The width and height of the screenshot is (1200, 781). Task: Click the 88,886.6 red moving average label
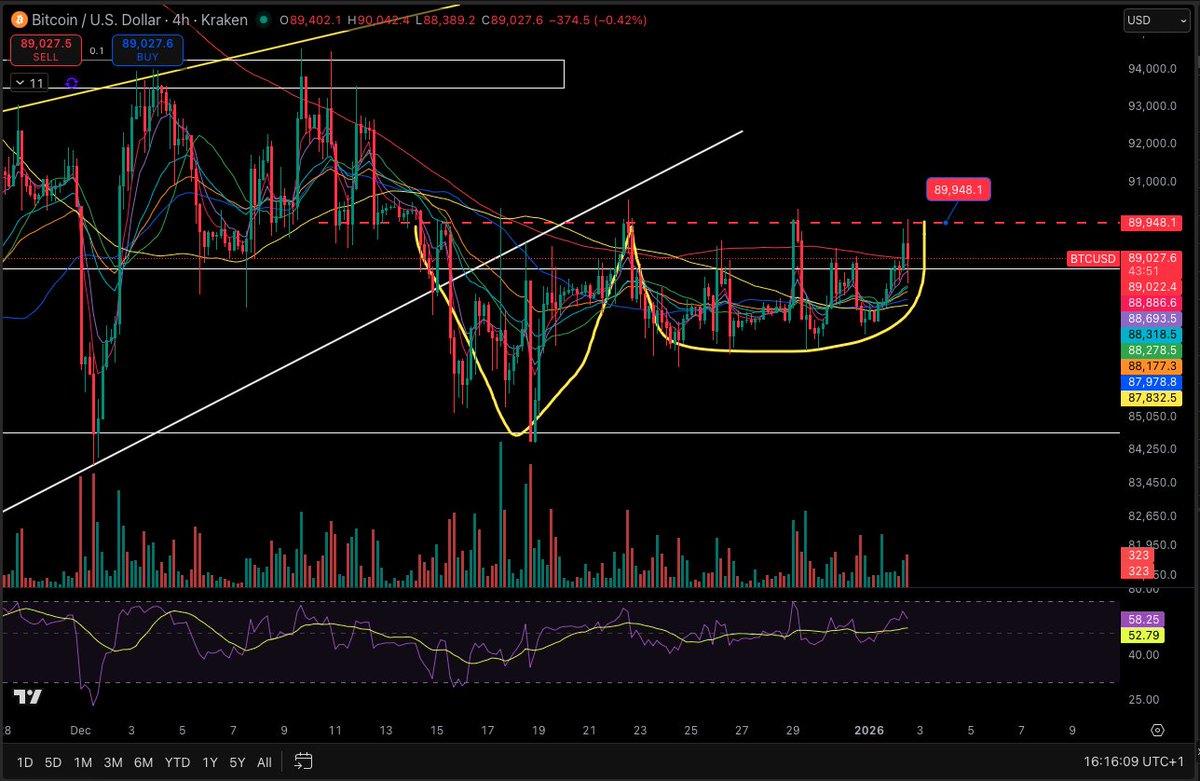point(1150,302)
